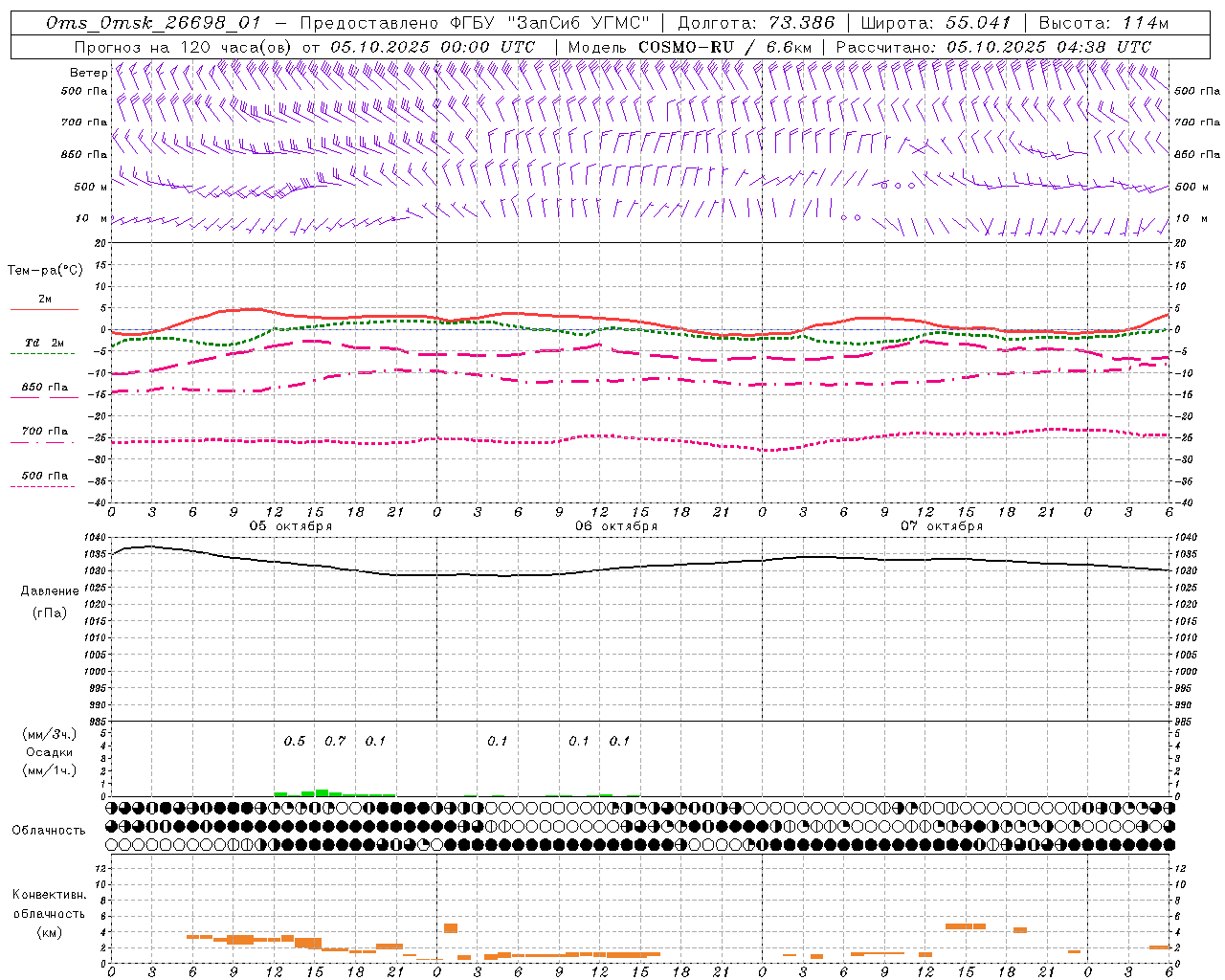This screenshot has width=1225, height=980.
Task: Click the 0.7 precipitation amount
Action: (335, 741)
